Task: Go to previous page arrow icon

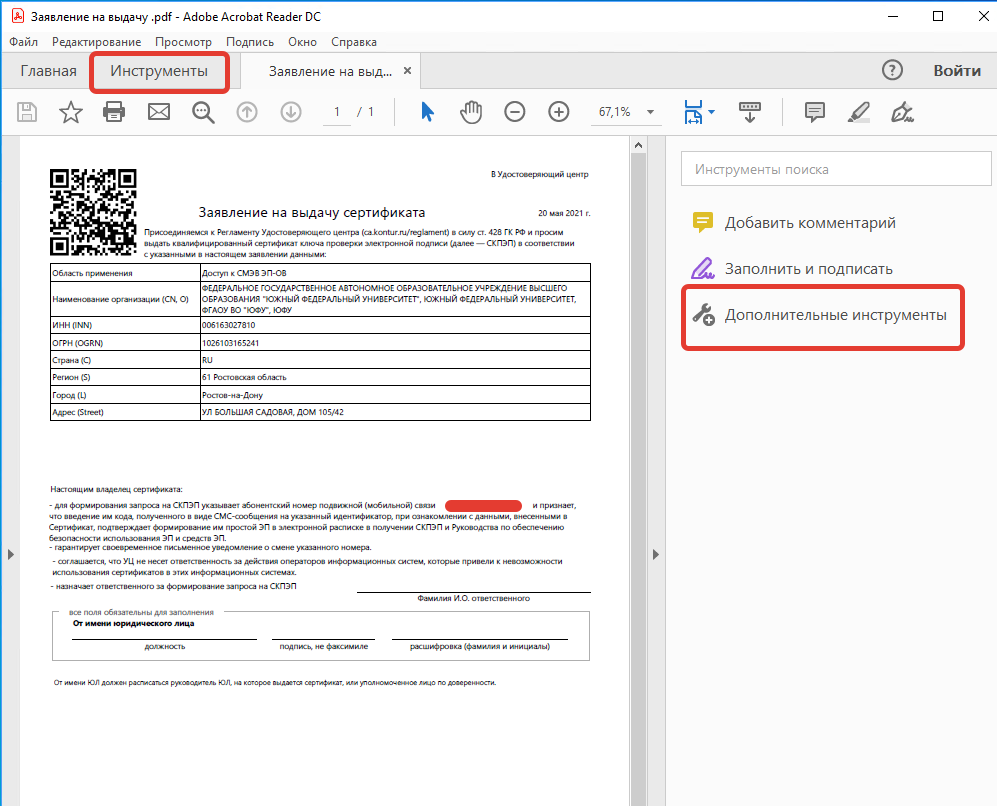Action: tap(247, 113)
